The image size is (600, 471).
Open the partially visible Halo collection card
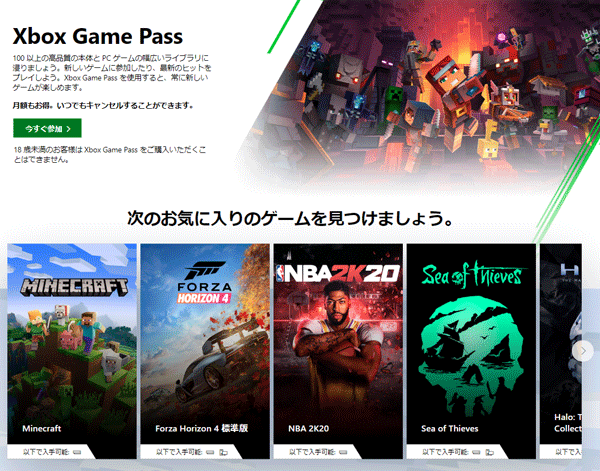pyautogui.click(x=561, y=351)
